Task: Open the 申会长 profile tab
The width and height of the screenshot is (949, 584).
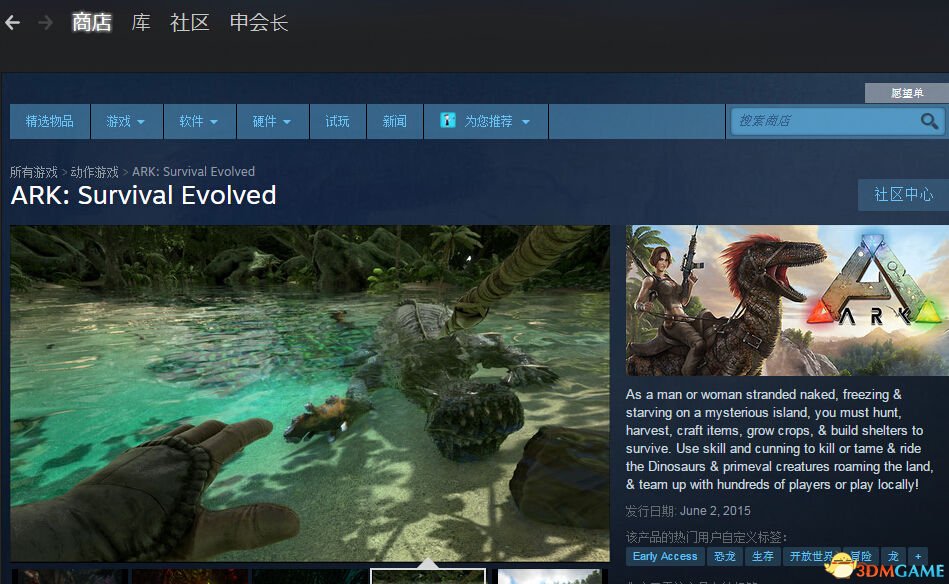Action: click(258, 22)
